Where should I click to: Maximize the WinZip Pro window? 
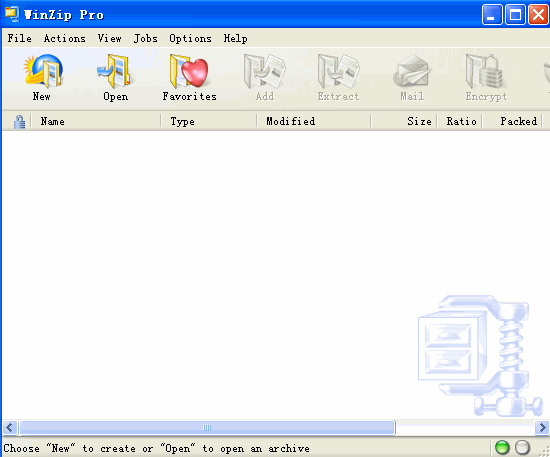515,14
